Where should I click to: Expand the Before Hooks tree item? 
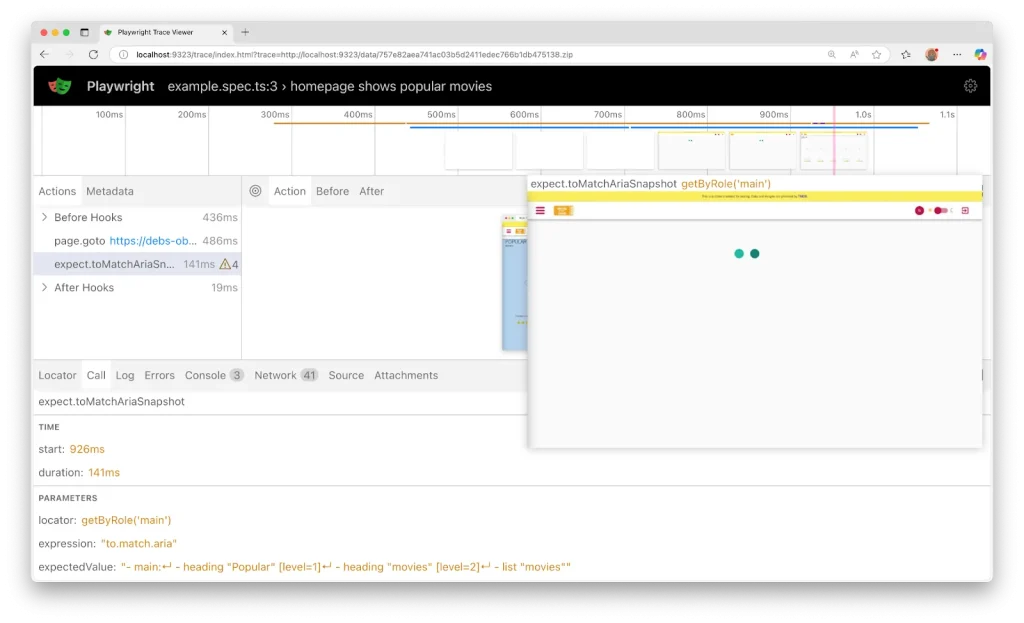click(x=44, y=217)
